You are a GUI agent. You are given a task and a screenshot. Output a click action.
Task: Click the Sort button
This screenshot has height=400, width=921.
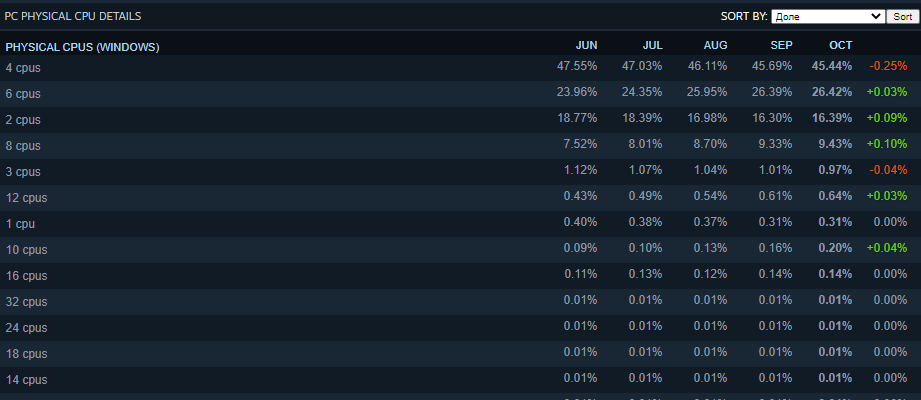[x=903, y=16]
